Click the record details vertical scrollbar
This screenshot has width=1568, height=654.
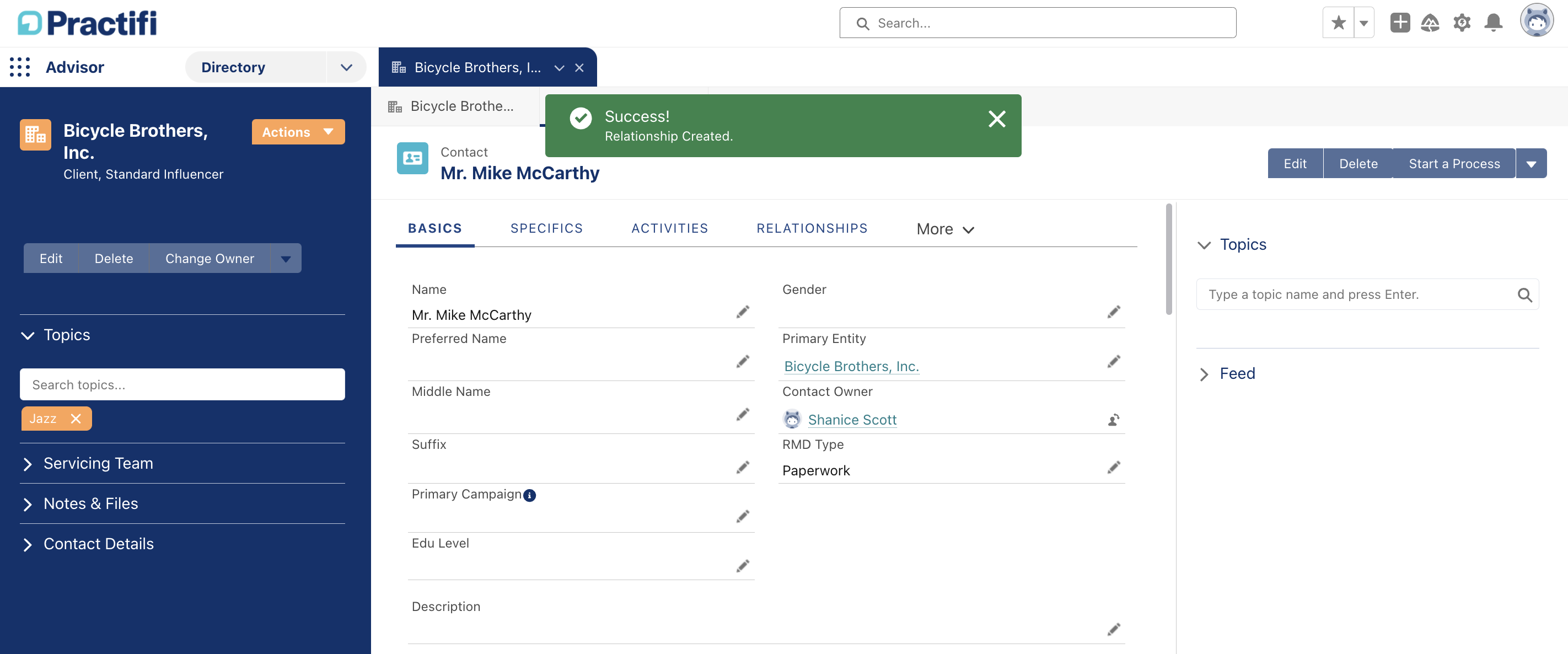point(1169,260)
